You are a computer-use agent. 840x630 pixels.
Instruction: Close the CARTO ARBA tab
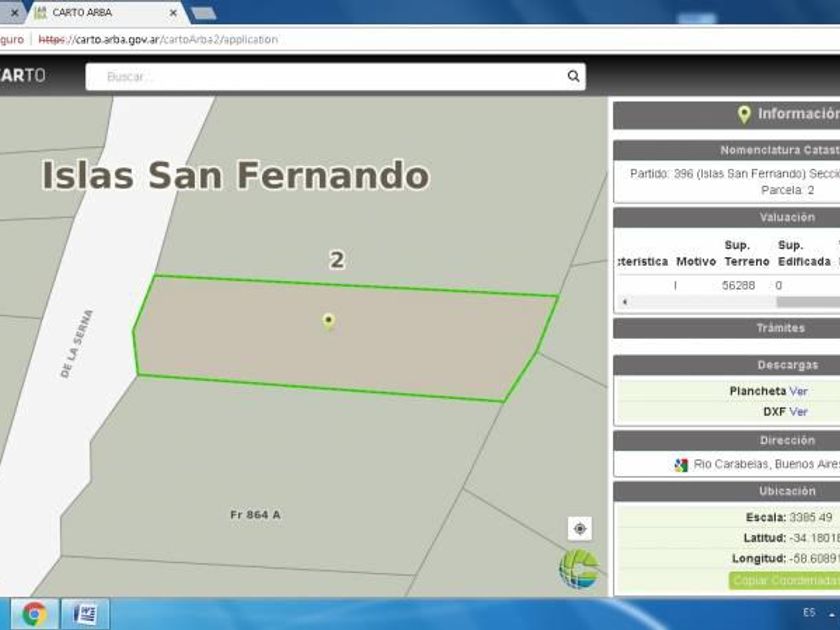click(x=173, y=13)
